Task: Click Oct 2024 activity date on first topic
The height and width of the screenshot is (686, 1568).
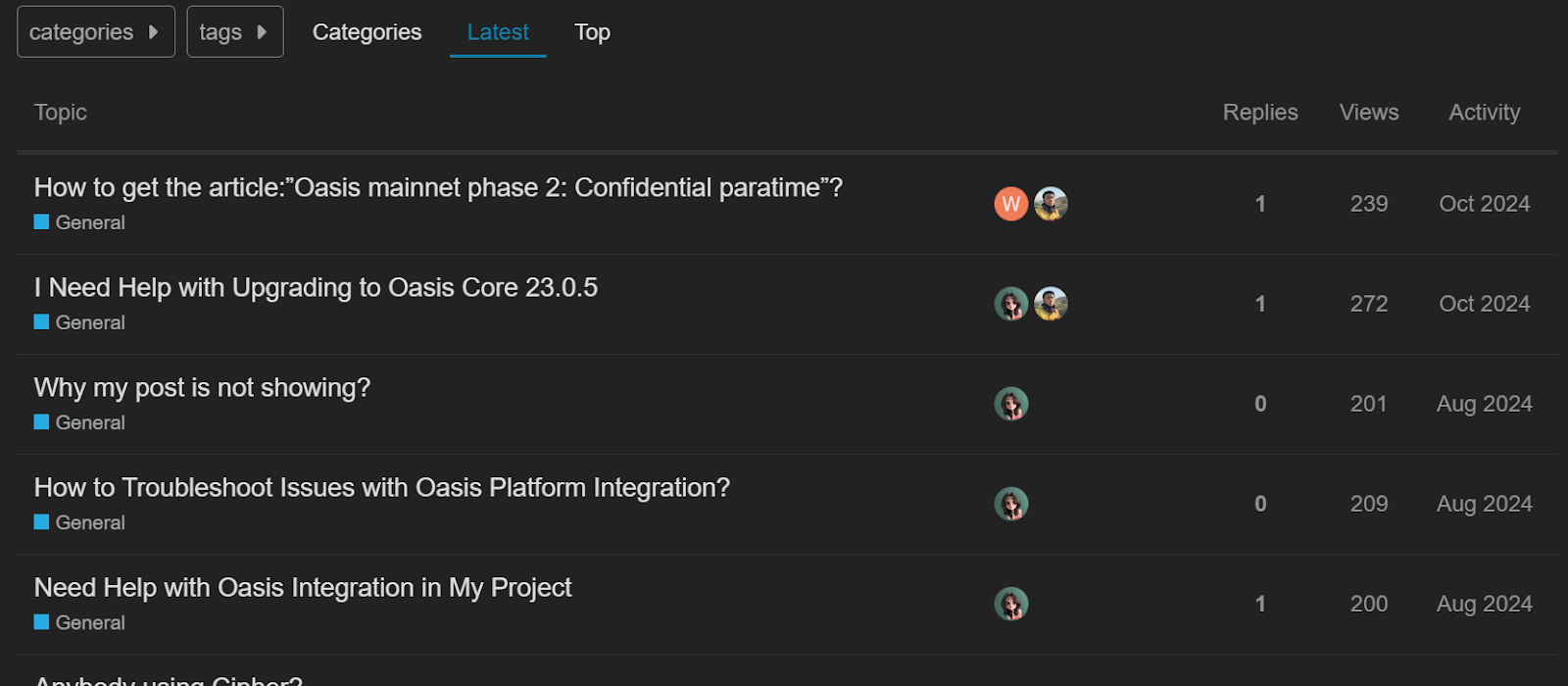Action: click(x=1485, y=204)
